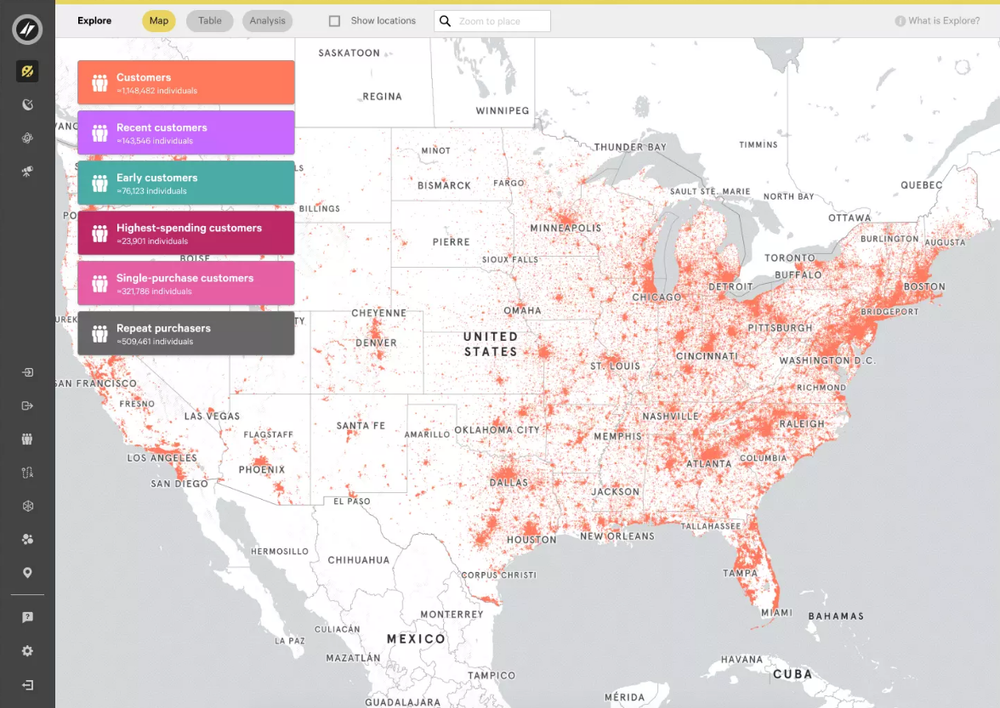This screenshot has height=708, width=1000.
Task: Open the export arrow icon in sidebar
Action: (27, 406)
